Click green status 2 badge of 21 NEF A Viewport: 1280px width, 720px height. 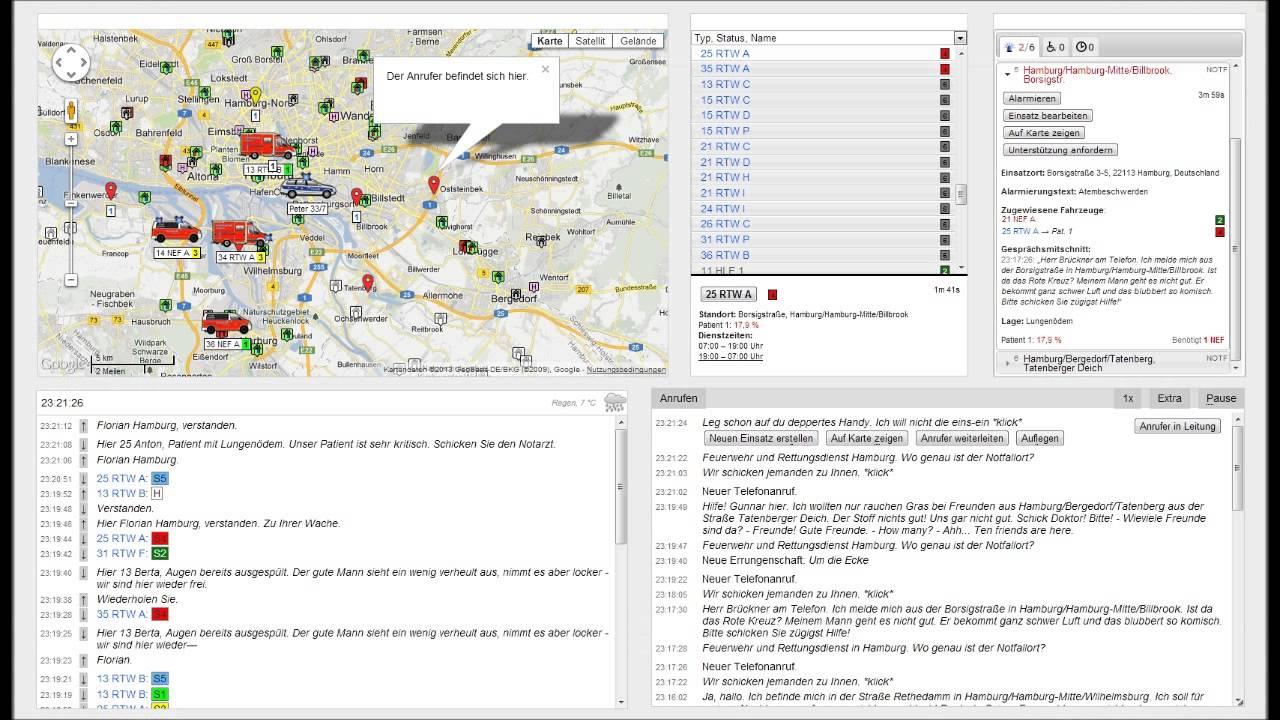click(1220, 220)
